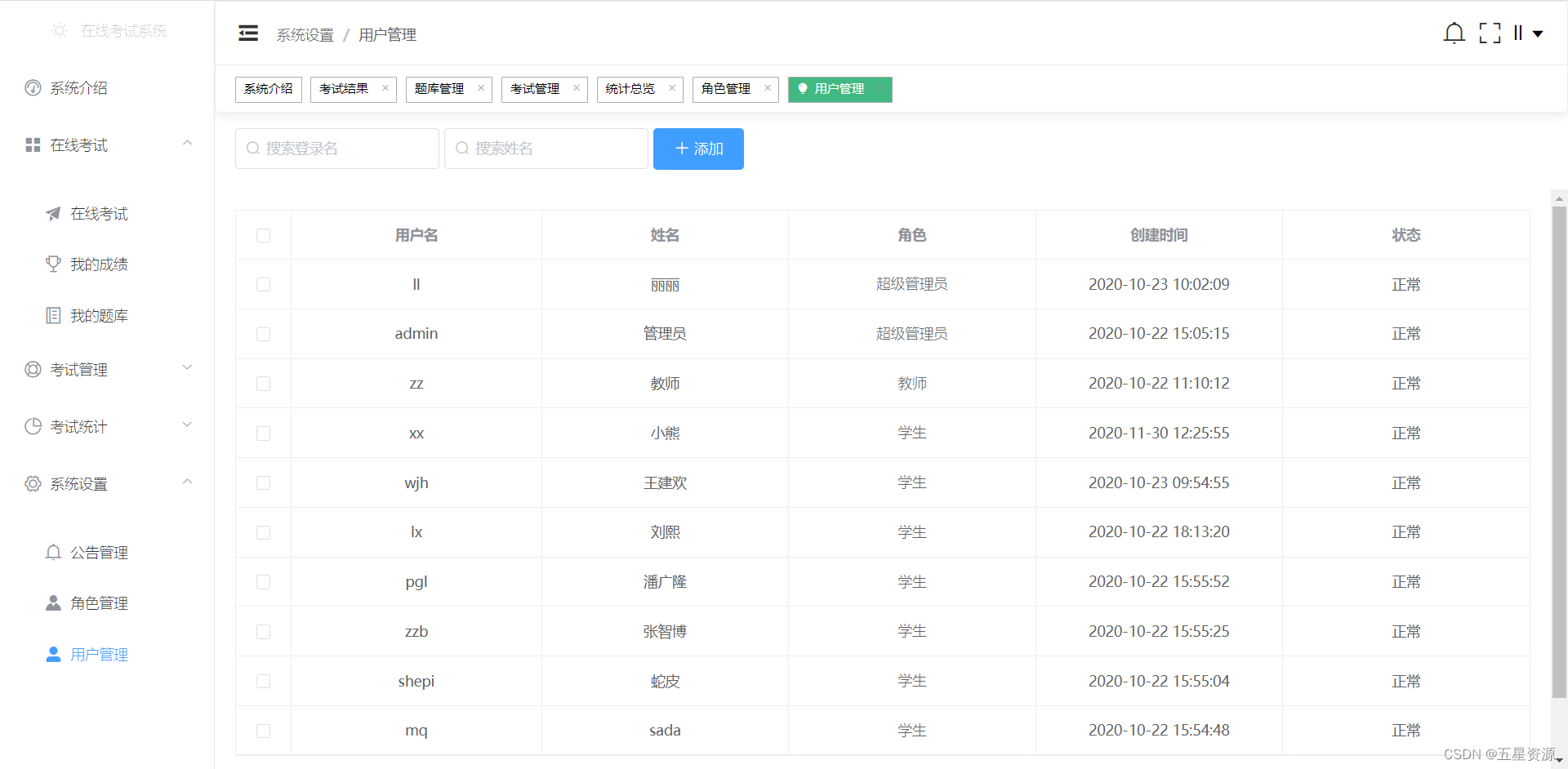Check the row checkbox for user lx
Screen dimensions: 1568x769
[x=263, y=532]
